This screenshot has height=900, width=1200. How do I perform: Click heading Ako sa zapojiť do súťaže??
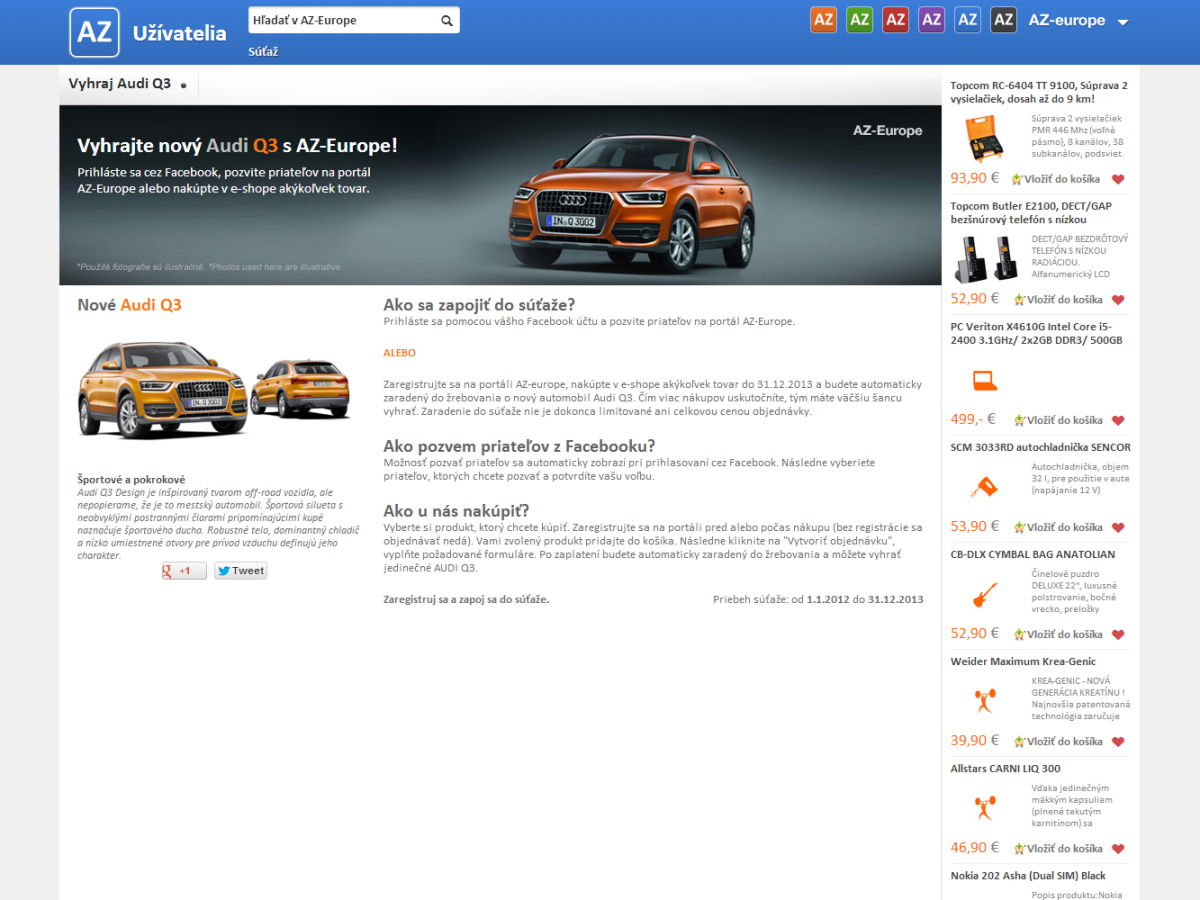tap(479, 304)
